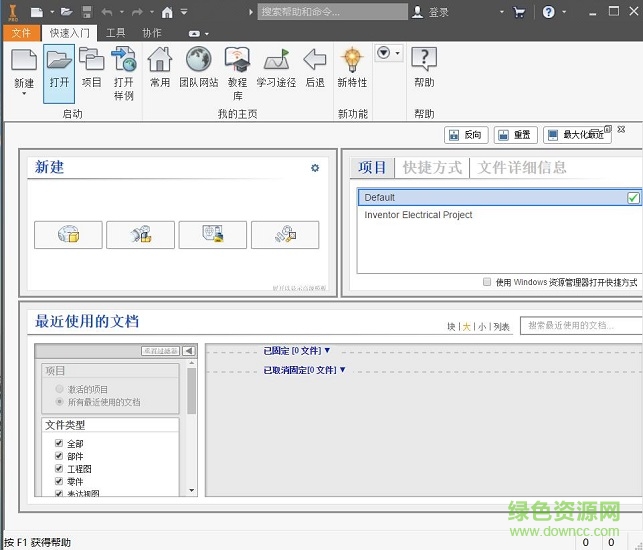Open the gear settings in the New (新建) panel

click(315, 168)
